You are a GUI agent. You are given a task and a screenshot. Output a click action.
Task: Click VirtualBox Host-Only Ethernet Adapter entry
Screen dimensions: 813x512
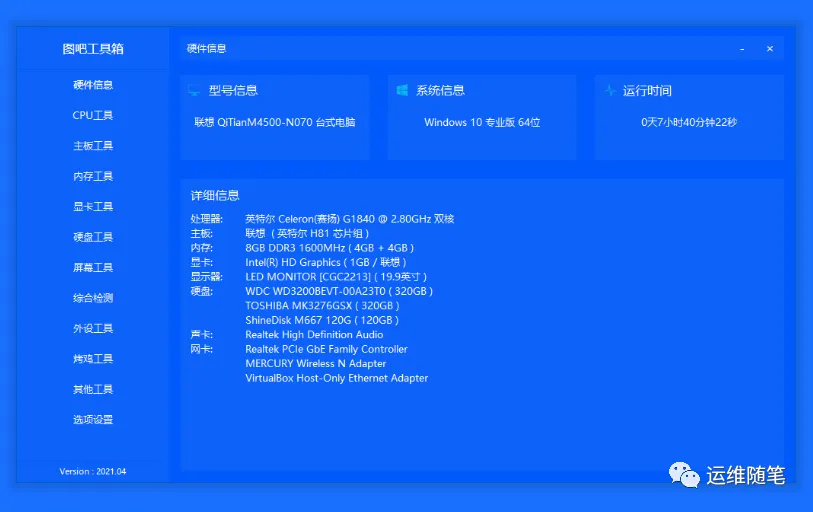point(337,378)
